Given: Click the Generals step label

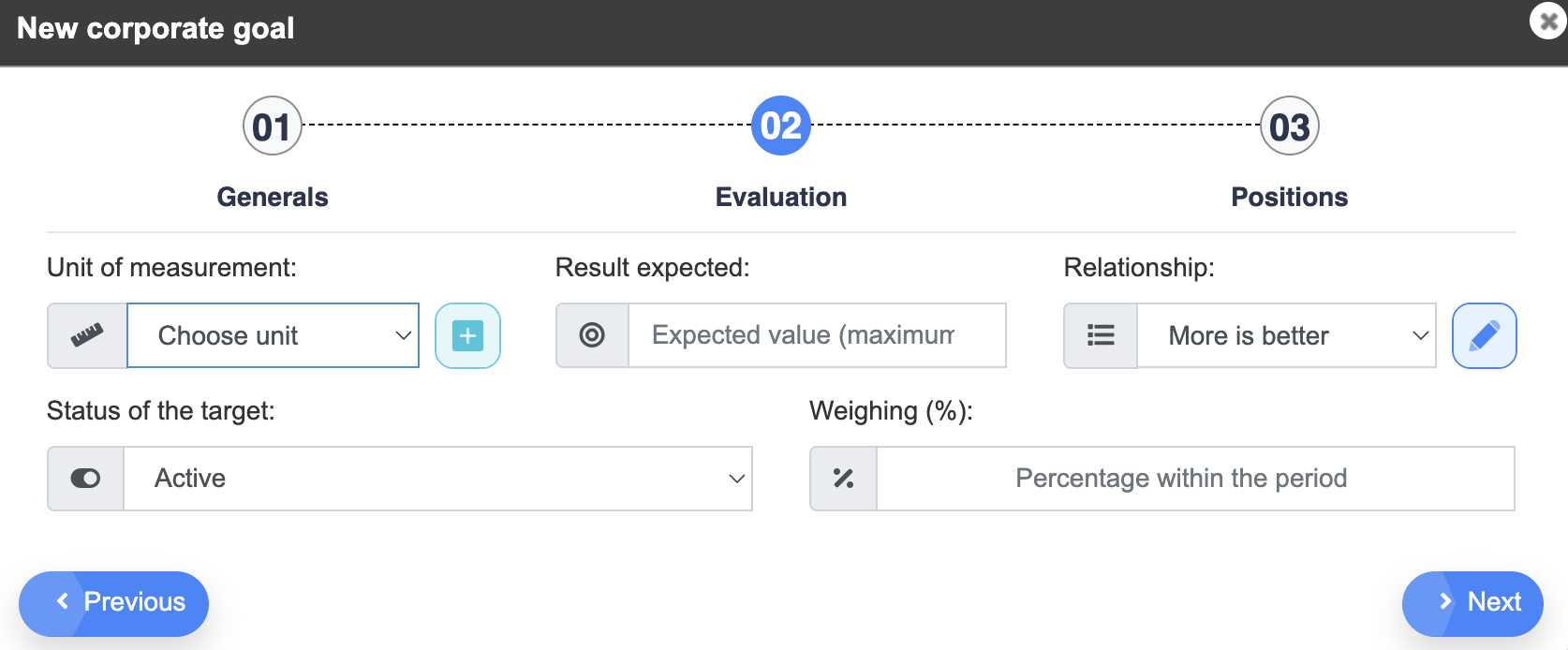Looking at the screenshot, I should coord(273,197).
